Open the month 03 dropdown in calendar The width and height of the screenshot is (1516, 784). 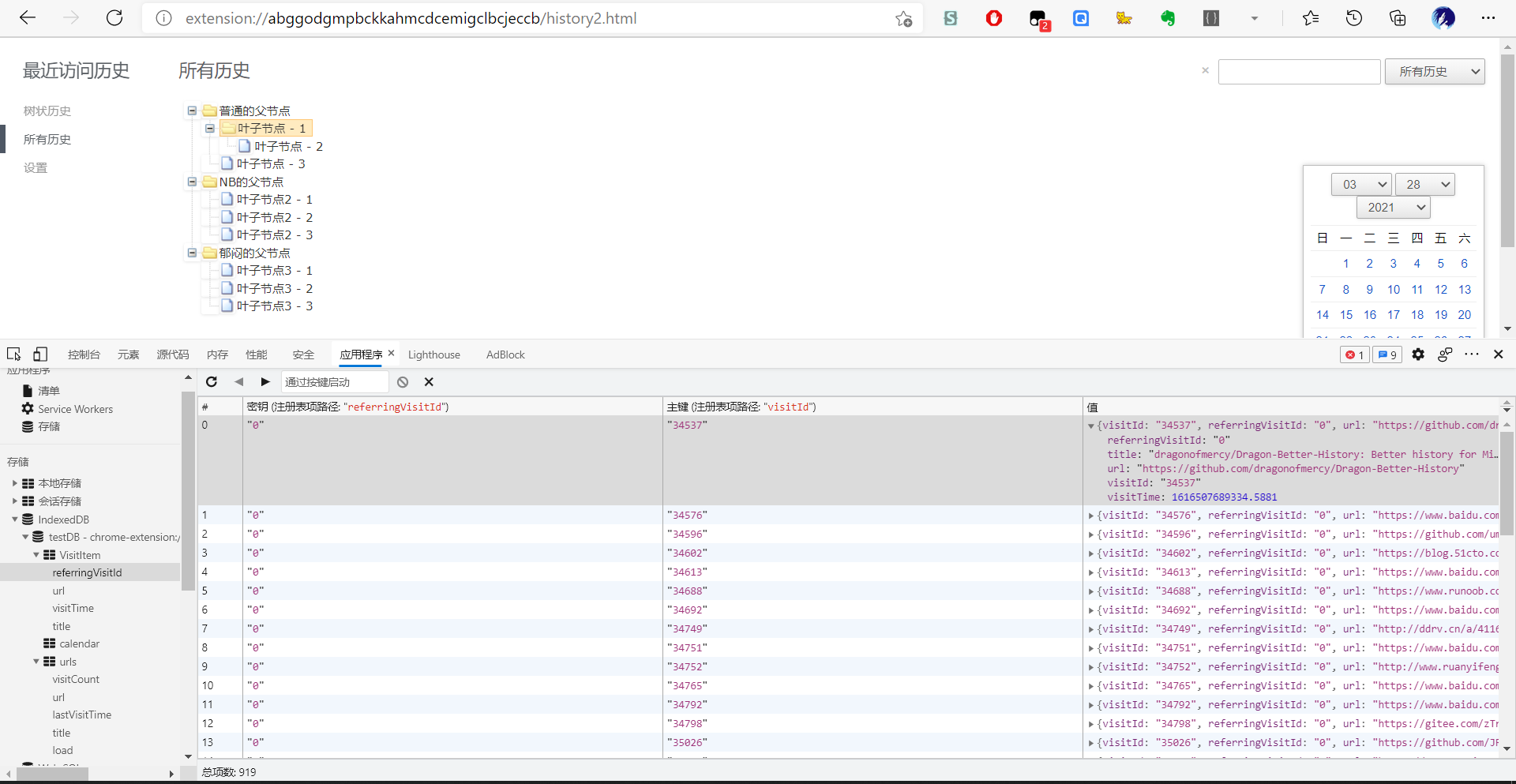point(1360,185)
